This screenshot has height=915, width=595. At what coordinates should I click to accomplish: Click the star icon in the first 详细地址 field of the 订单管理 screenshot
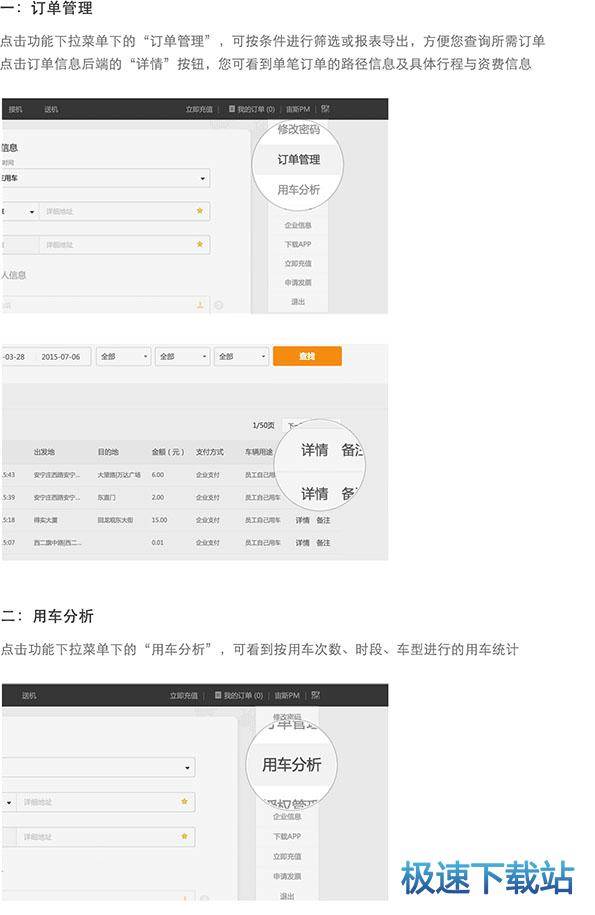[x=200, y=211]
